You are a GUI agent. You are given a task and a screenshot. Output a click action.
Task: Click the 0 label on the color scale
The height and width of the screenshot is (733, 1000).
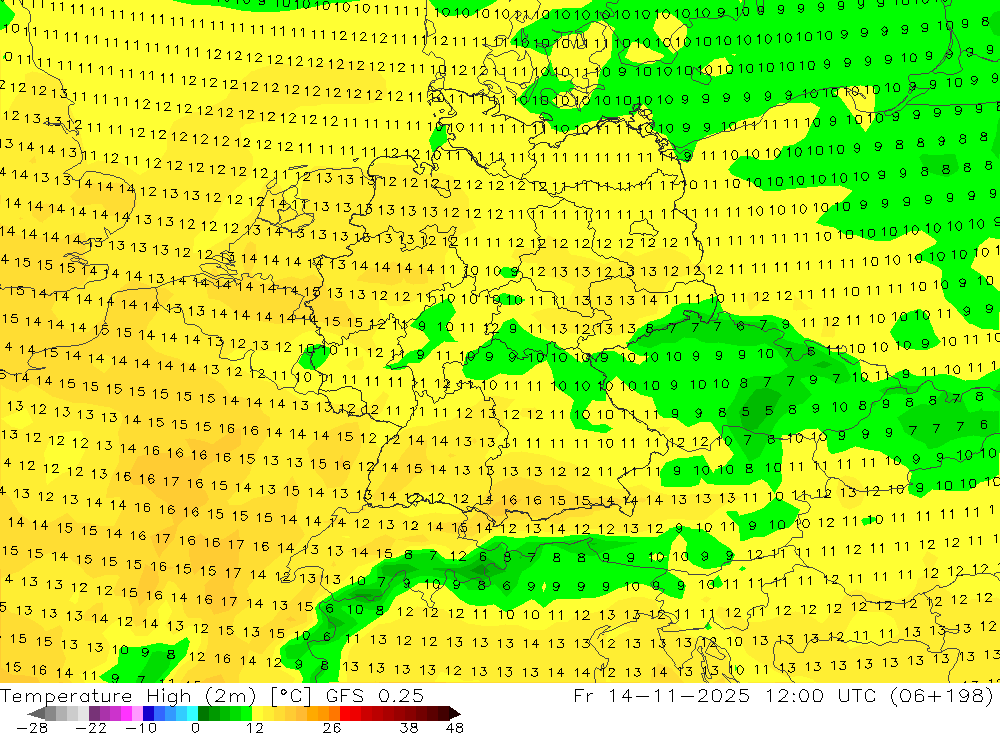[x=196, y=727]
